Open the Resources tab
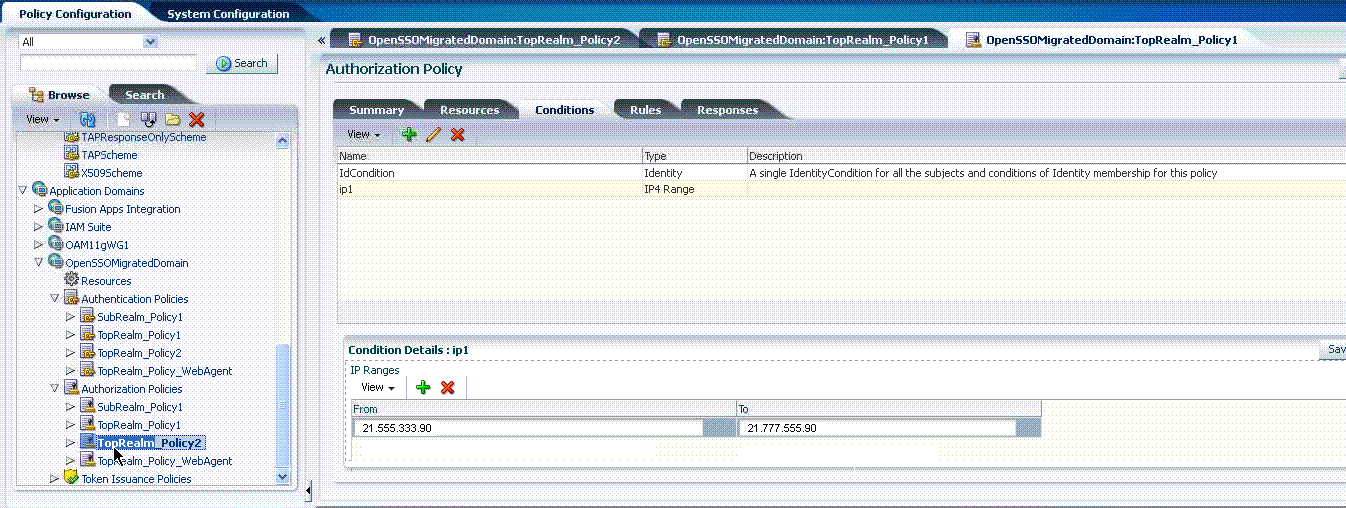Viewport: 1346px width, 508px height. (x=469, y=110)
